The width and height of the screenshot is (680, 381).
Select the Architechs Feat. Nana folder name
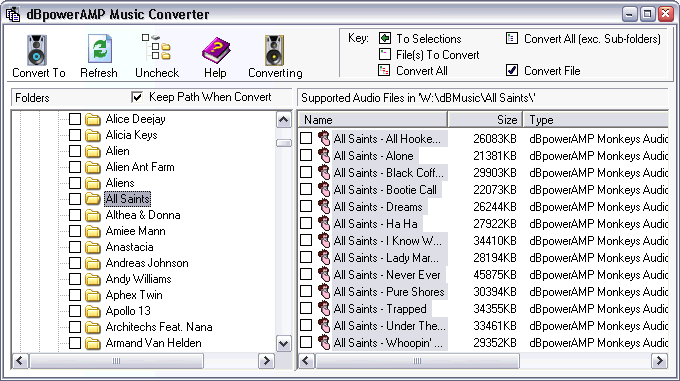tap(159, 327)
